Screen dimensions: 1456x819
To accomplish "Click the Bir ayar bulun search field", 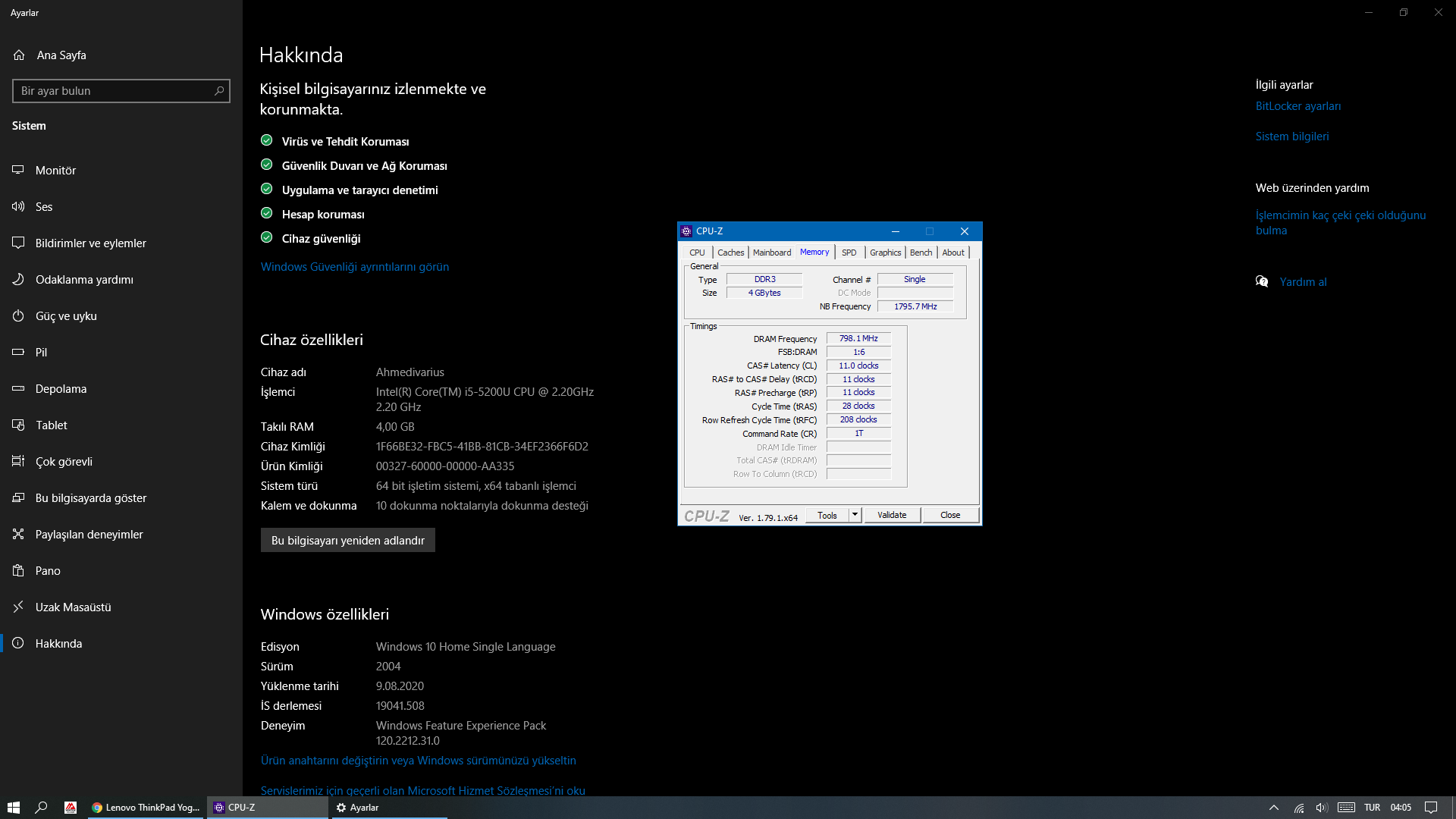I will (114, 91).
